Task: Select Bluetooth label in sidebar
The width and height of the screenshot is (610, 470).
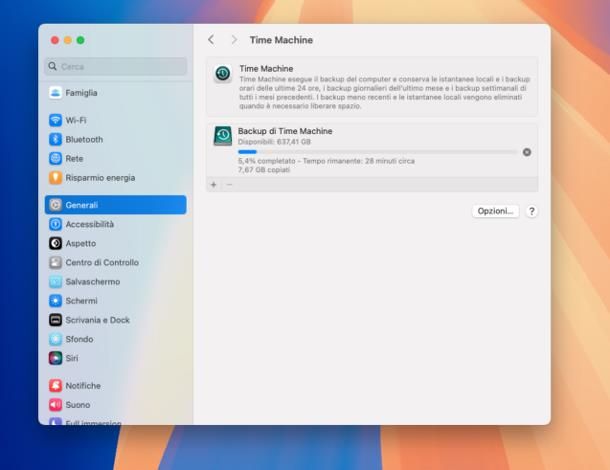Action: point(84,139)
